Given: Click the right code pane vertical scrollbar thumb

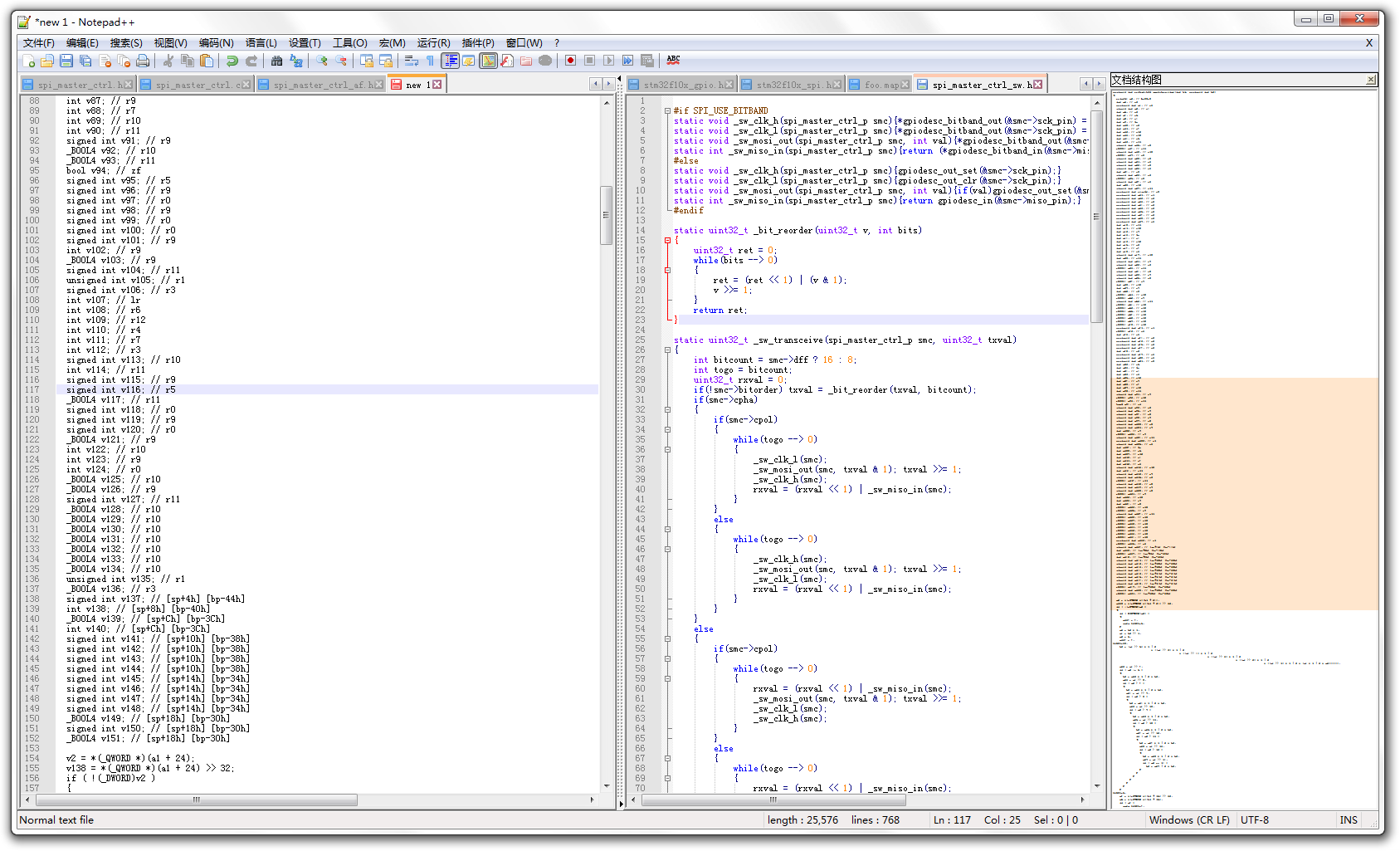Looking at the screenshot, I should [x=1097, y=216].
